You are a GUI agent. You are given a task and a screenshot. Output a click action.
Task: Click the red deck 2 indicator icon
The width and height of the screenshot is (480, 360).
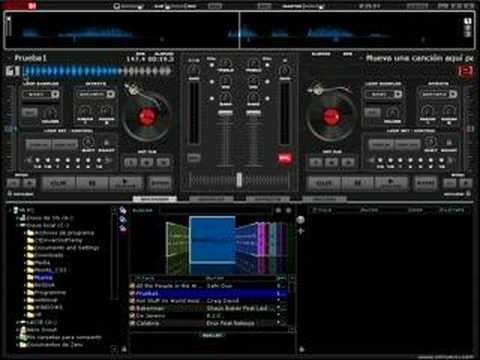click(x=465, y=71)
